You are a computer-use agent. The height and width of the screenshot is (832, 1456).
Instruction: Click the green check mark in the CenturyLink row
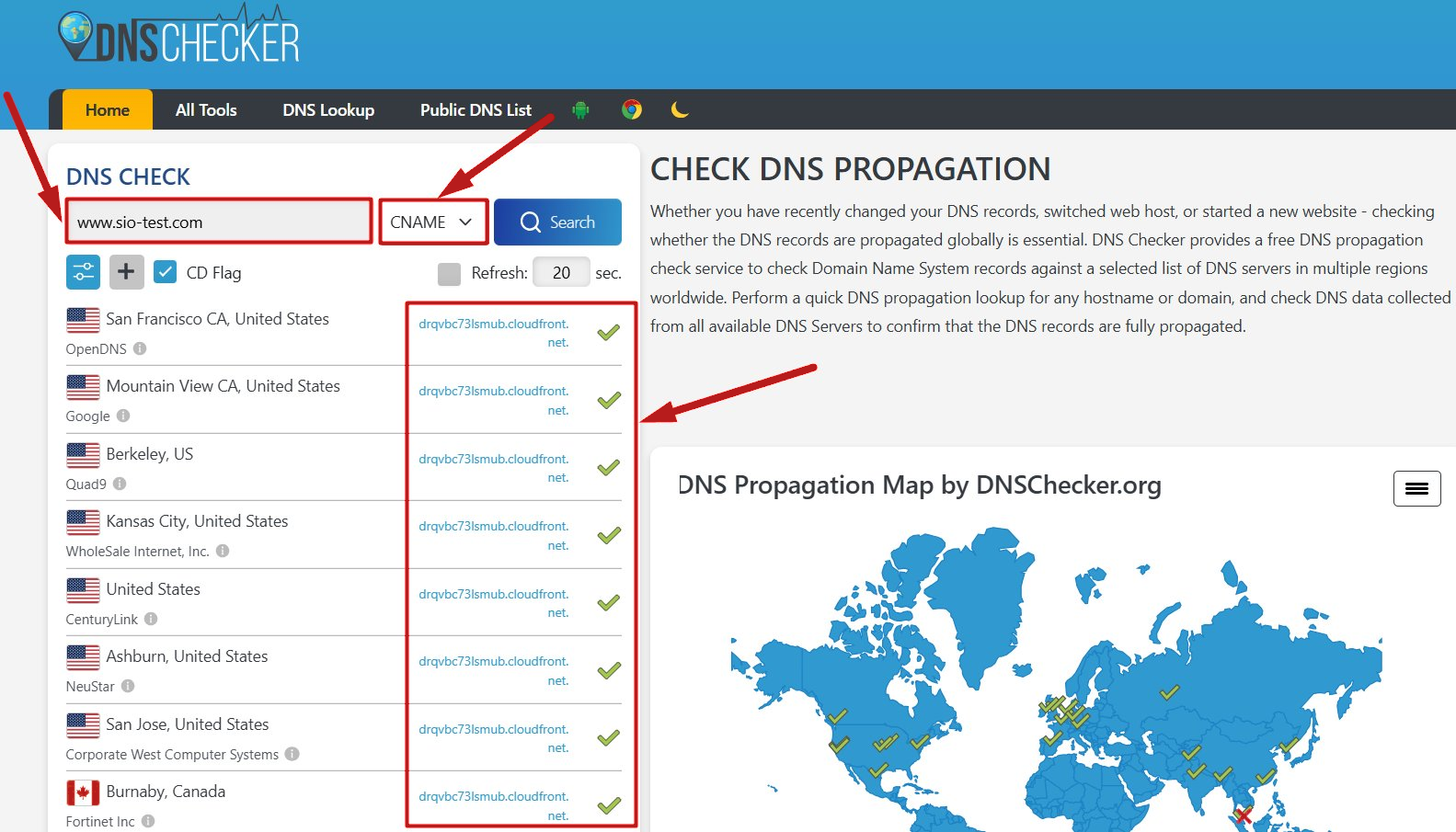point(609,603)
